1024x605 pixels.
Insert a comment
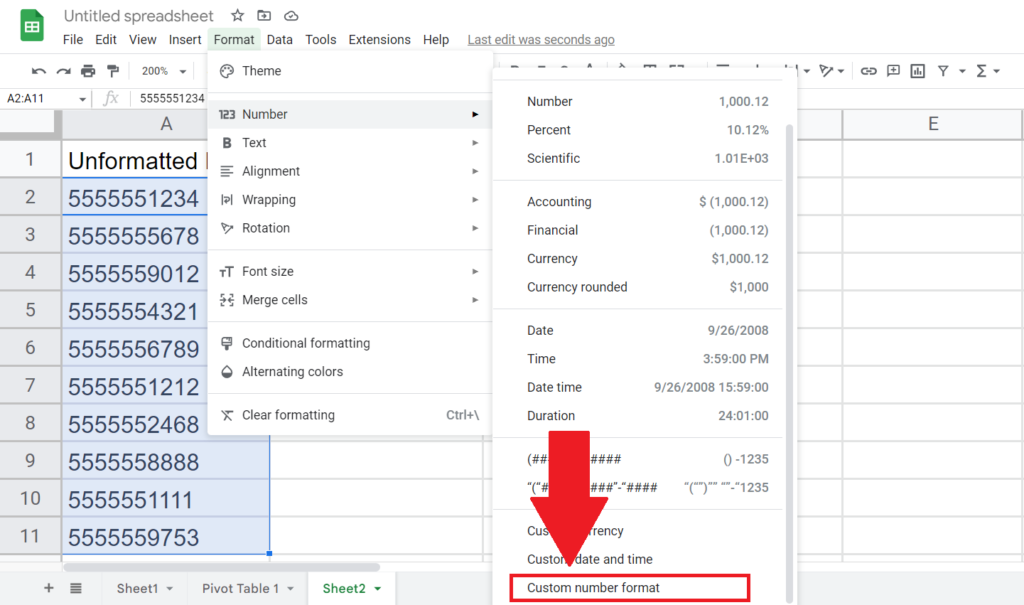click(x=893, y=71)
